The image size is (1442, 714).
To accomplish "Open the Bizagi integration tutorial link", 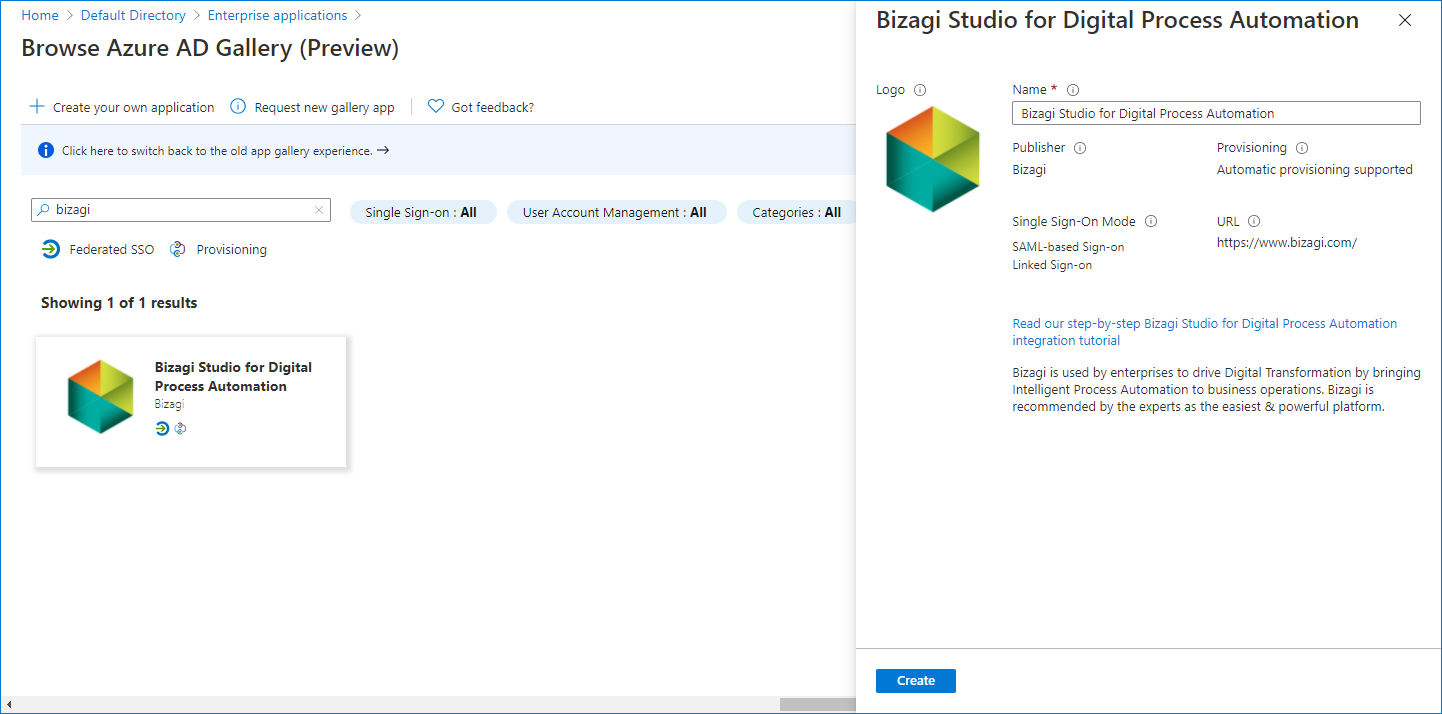I will pyautogui.click(x=1205, y=332).
